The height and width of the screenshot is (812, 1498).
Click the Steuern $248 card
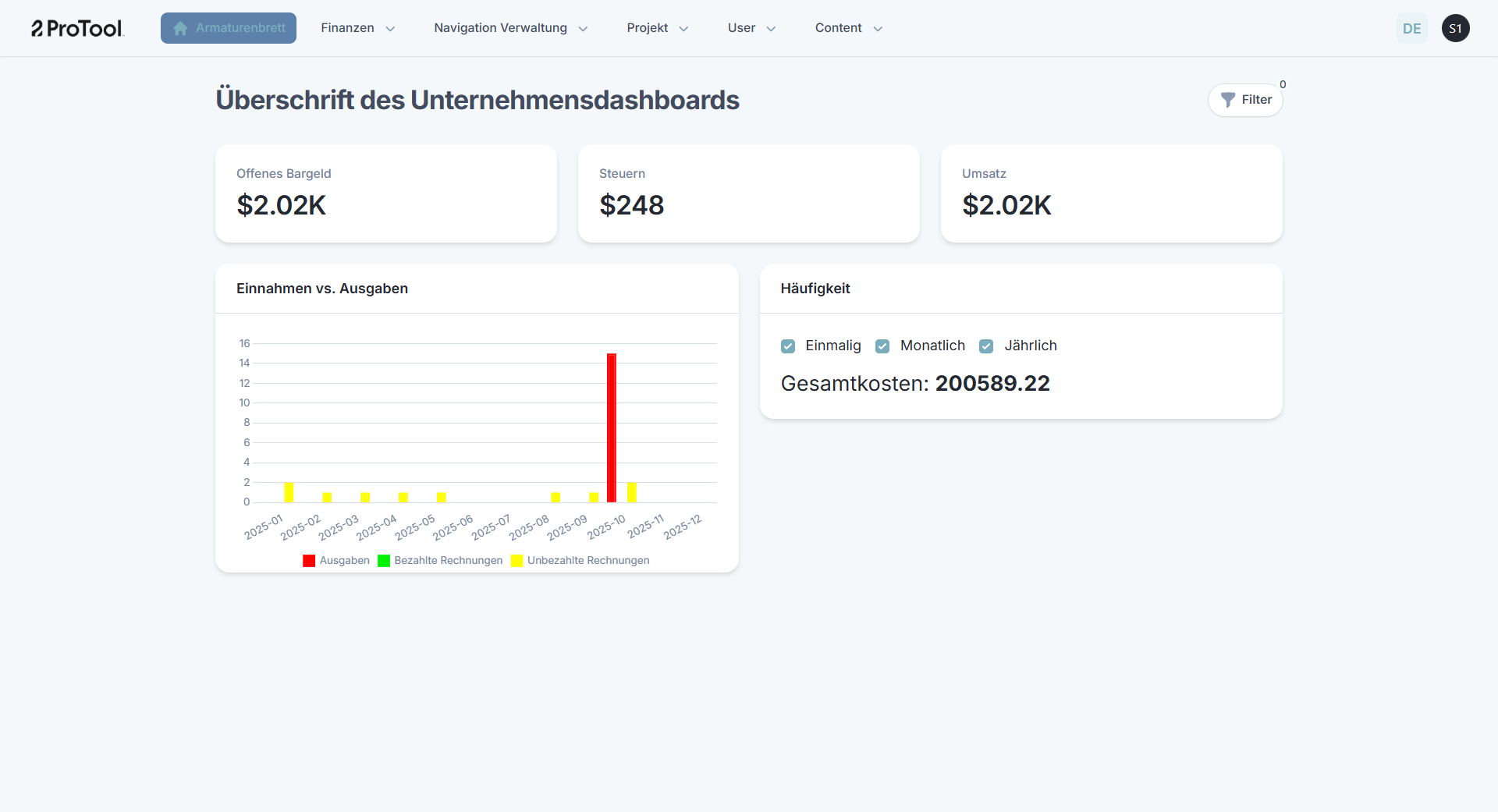point(748,193)
